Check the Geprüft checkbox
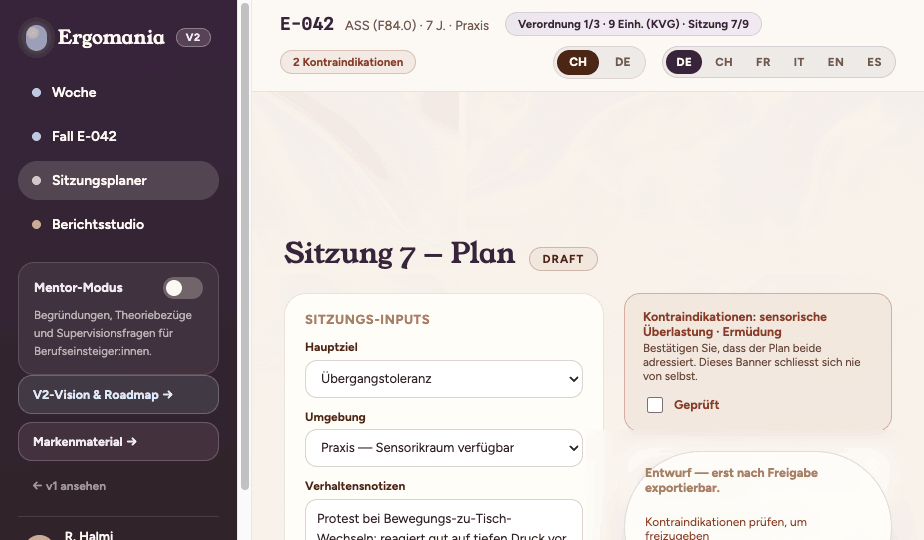Image resolution: width=924 pixels, height=540 pixels. pos(655,405)
